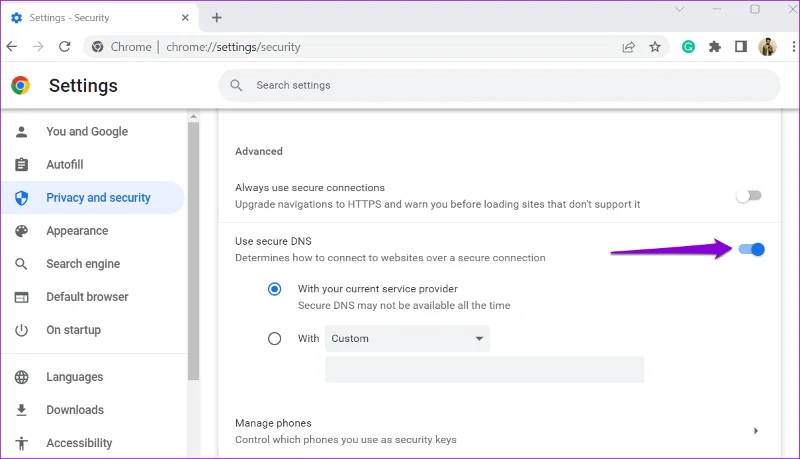Click the Default browser window icon
Image resolution: width=800 pixels, height=459 pixels.
pos(21,297)
